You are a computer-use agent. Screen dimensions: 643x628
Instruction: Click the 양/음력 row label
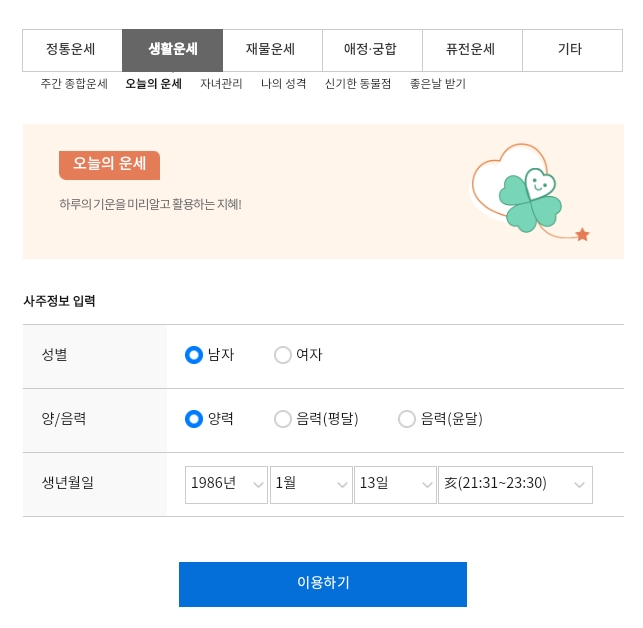pos(64,419)
